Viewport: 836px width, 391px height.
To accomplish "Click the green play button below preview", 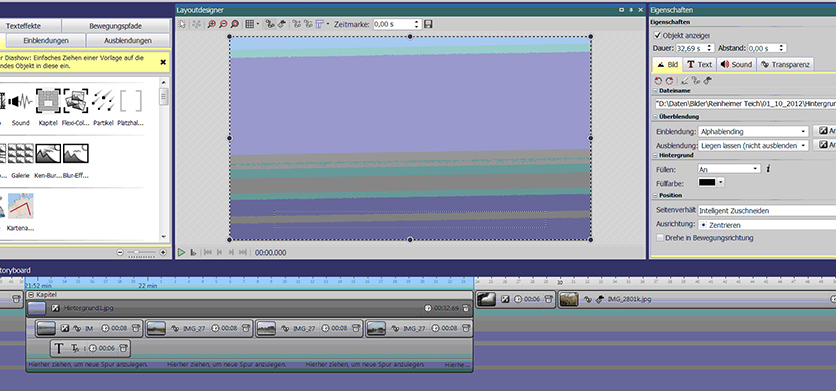I will (x=181, y=252).
